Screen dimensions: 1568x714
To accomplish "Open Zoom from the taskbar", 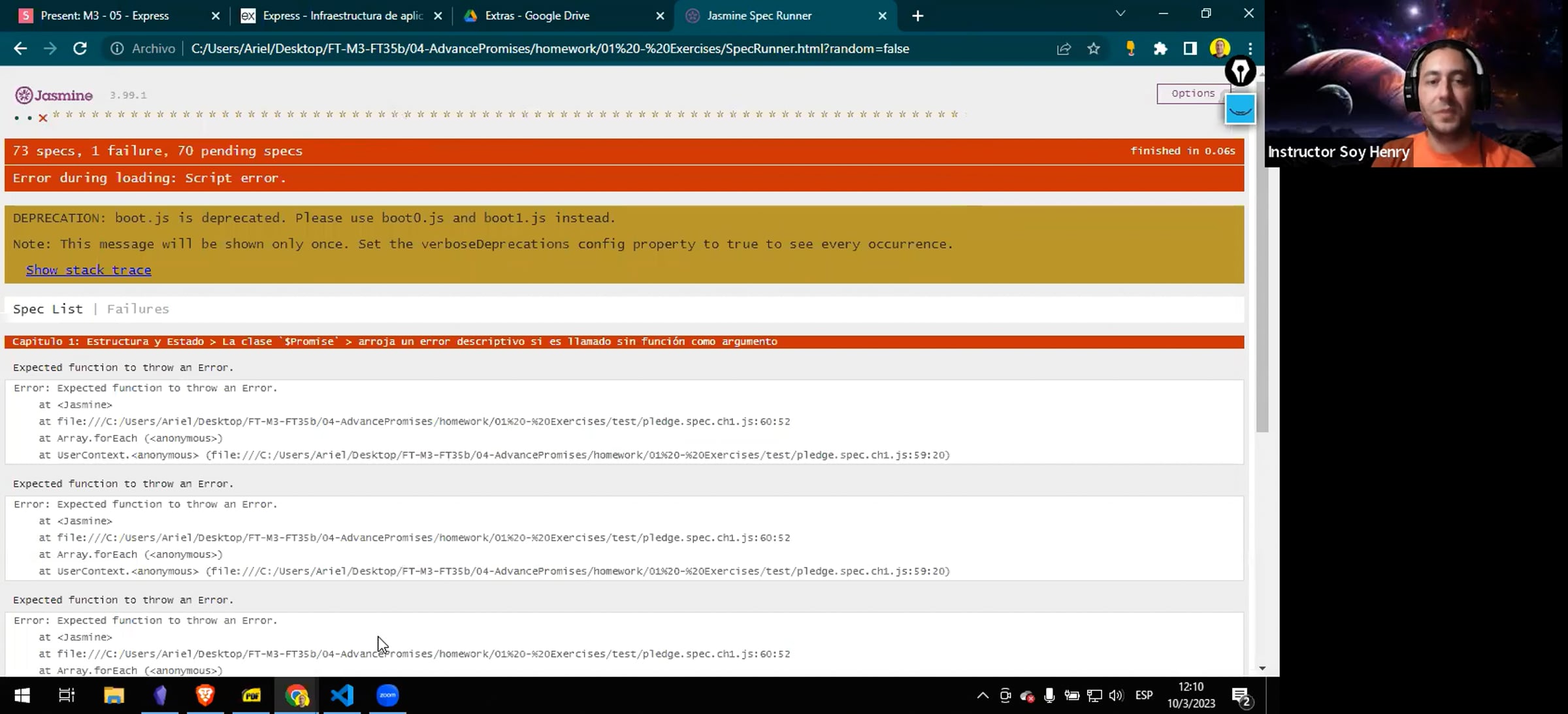I will click(387, 695).
